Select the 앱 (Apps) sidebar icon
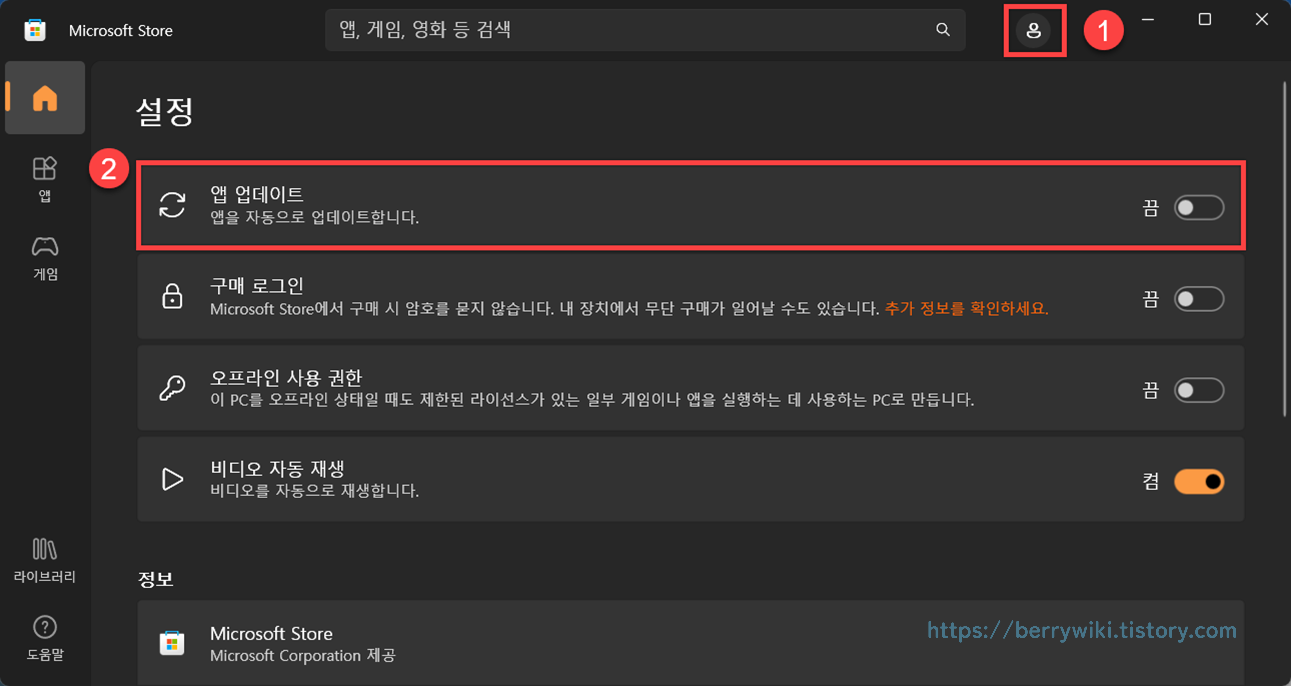 (44, 178)
